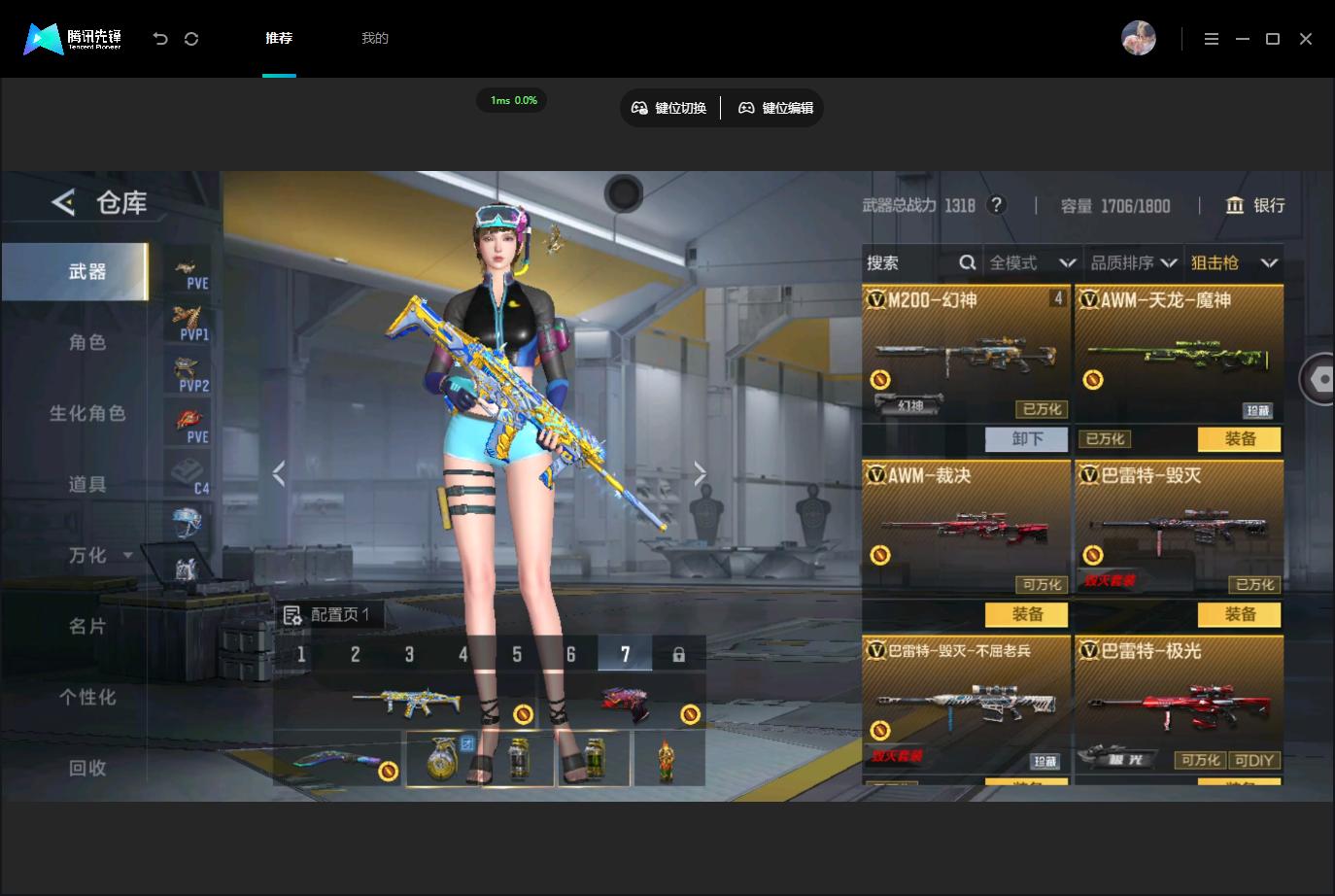Click 装备 for 巴雷特-毁灭
Viewport: 1335px width, 896px height.
click(x=1240, y=614)
